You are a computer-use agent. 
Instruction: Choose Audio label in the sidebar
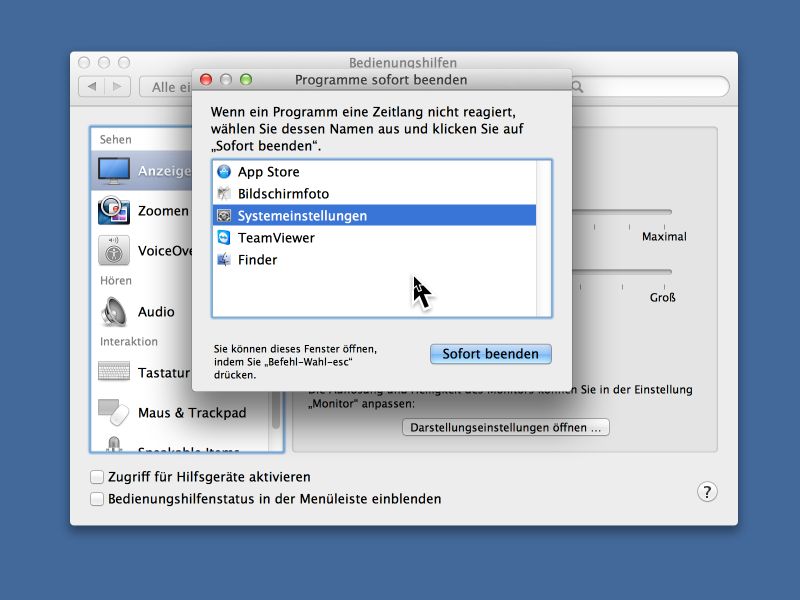coord(156,312)
